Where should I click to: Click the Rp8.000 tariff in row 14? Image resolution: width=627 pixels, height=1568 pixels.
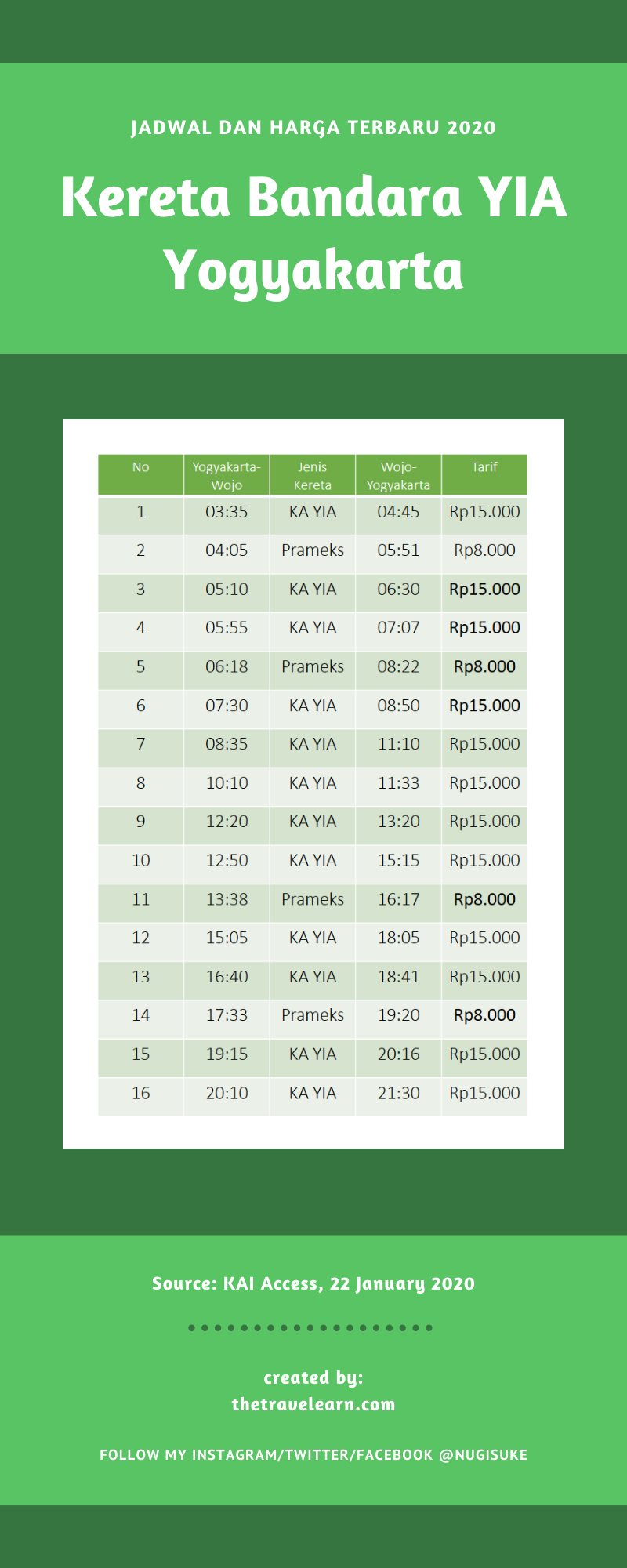tap(484, 1015)
